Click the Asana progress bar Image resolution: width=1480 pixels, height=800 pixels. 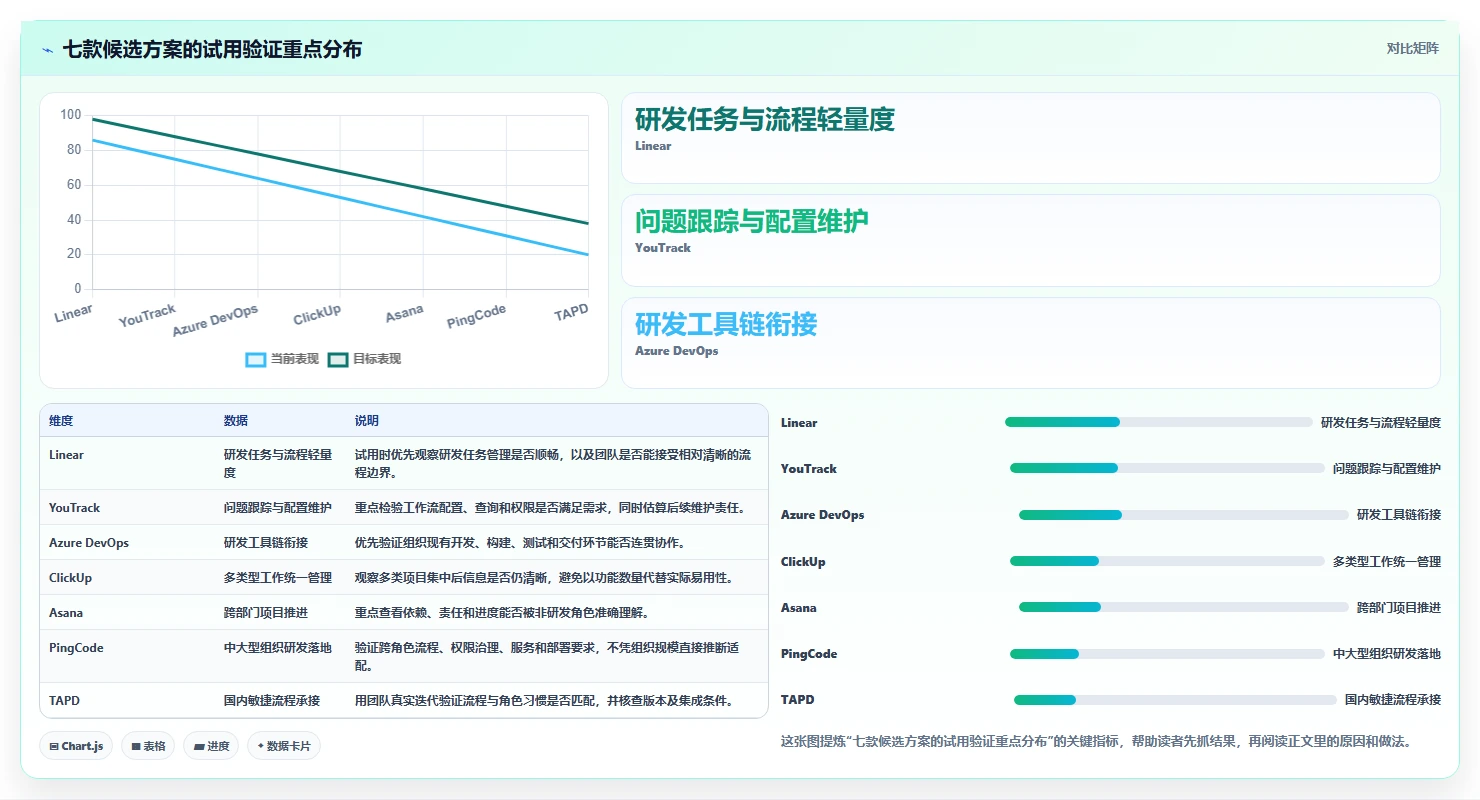pyautogui.click(x=1183, y=607)
